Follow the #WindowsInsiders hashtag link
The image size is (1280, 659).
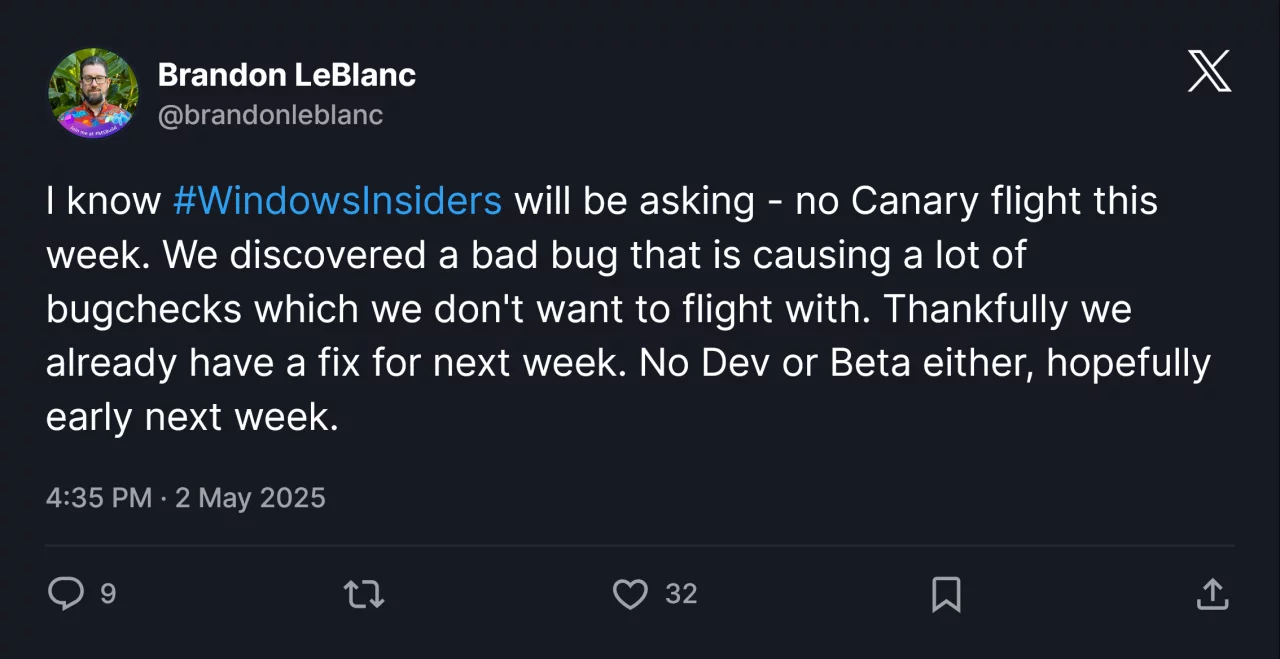coord(337,201)
